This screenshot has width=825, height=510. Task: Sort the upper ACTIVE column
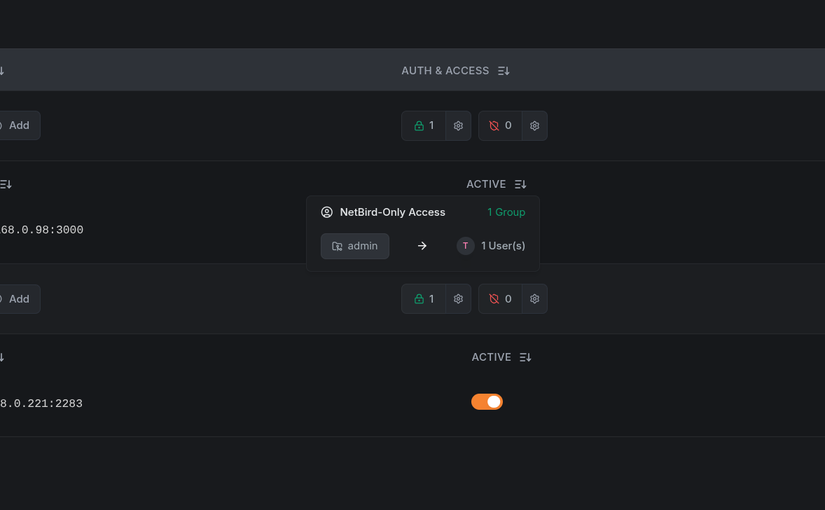pyautogui.click(x=520, y=184)
